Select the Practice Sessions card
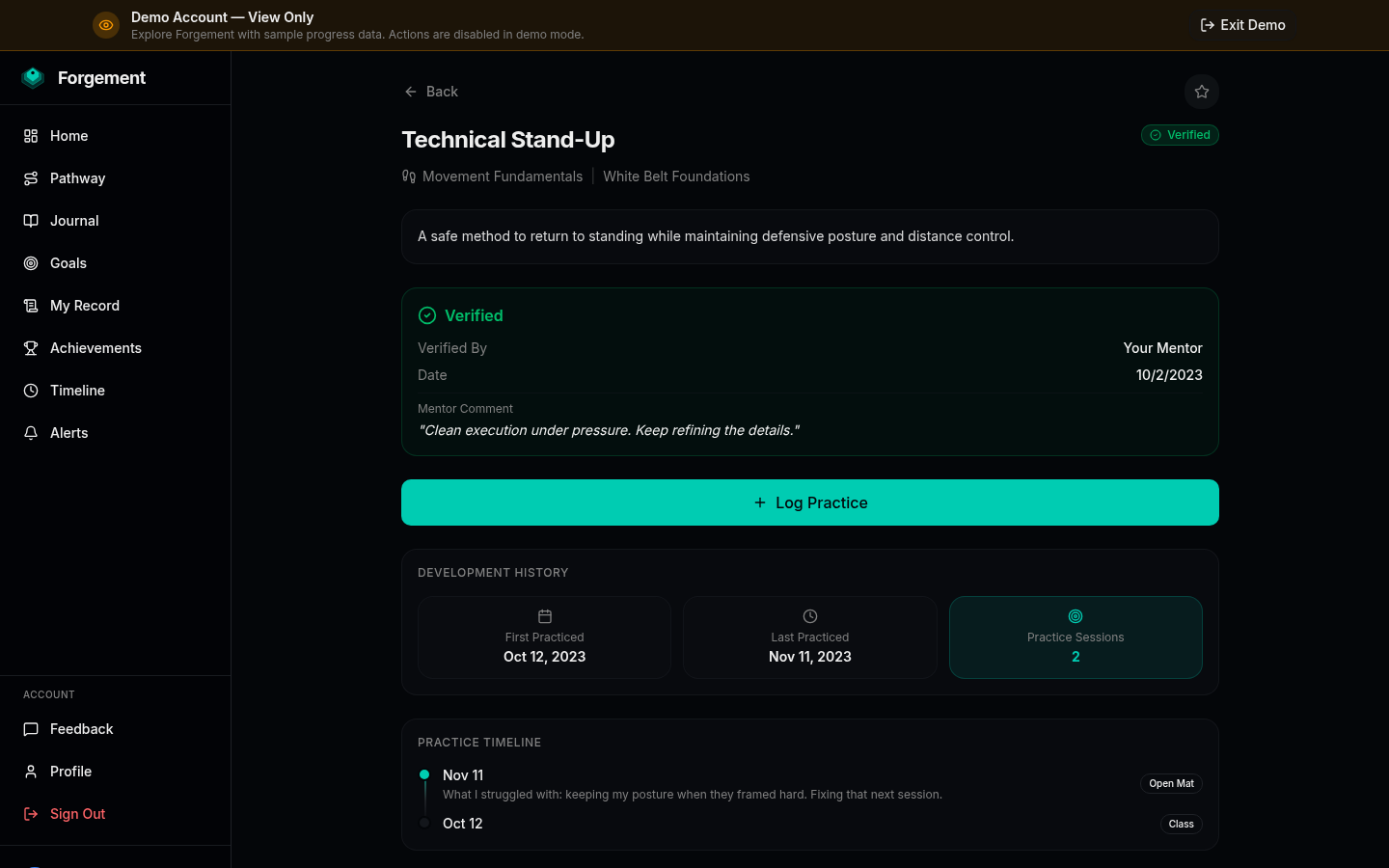Image resolution: width=1389 pixels, height=868 pixels. pyautogui.click(x=1076, y=637)
